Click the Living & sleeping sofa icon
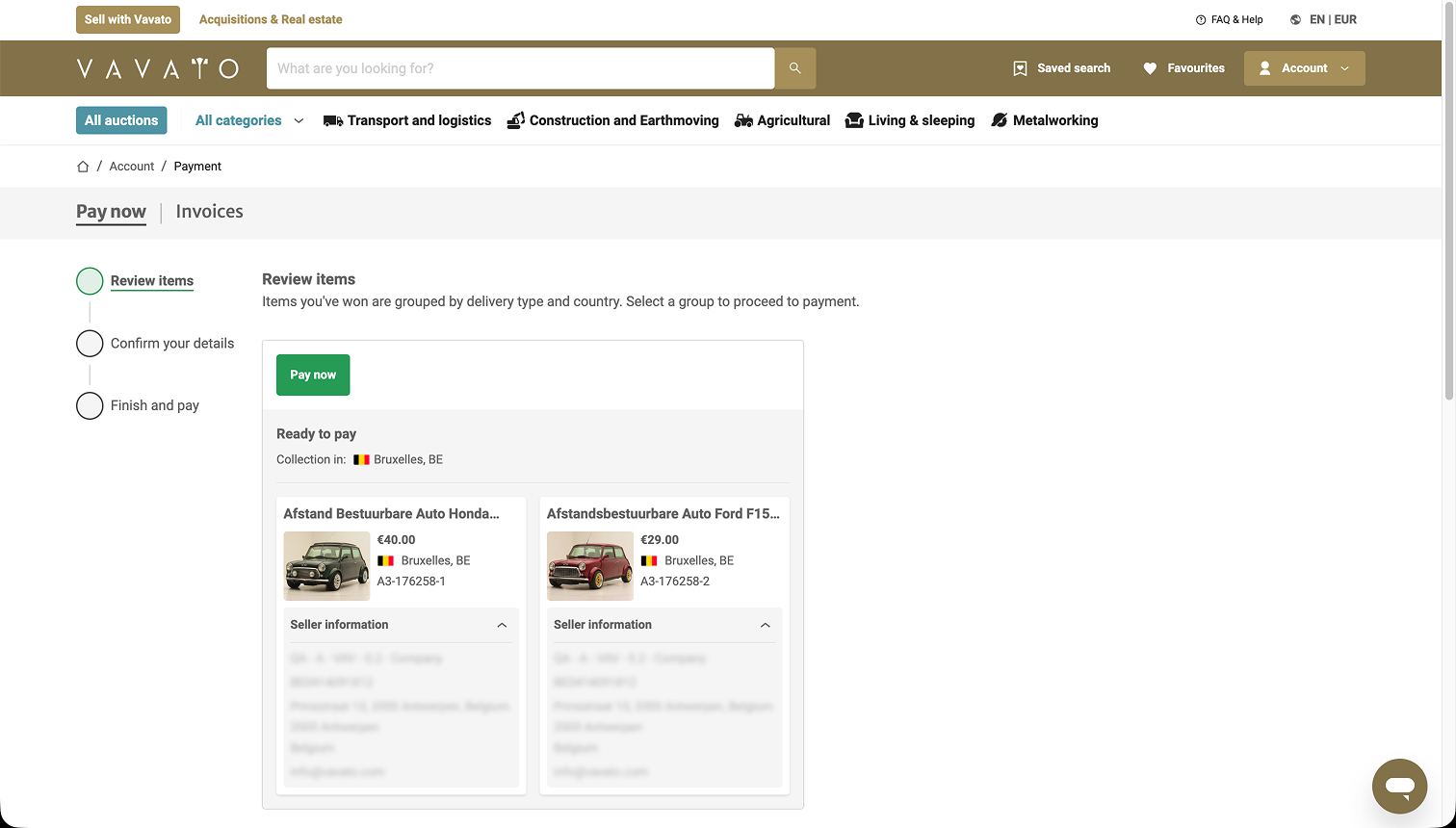This screenshot has width=1456, height=828. coord(854,120)
